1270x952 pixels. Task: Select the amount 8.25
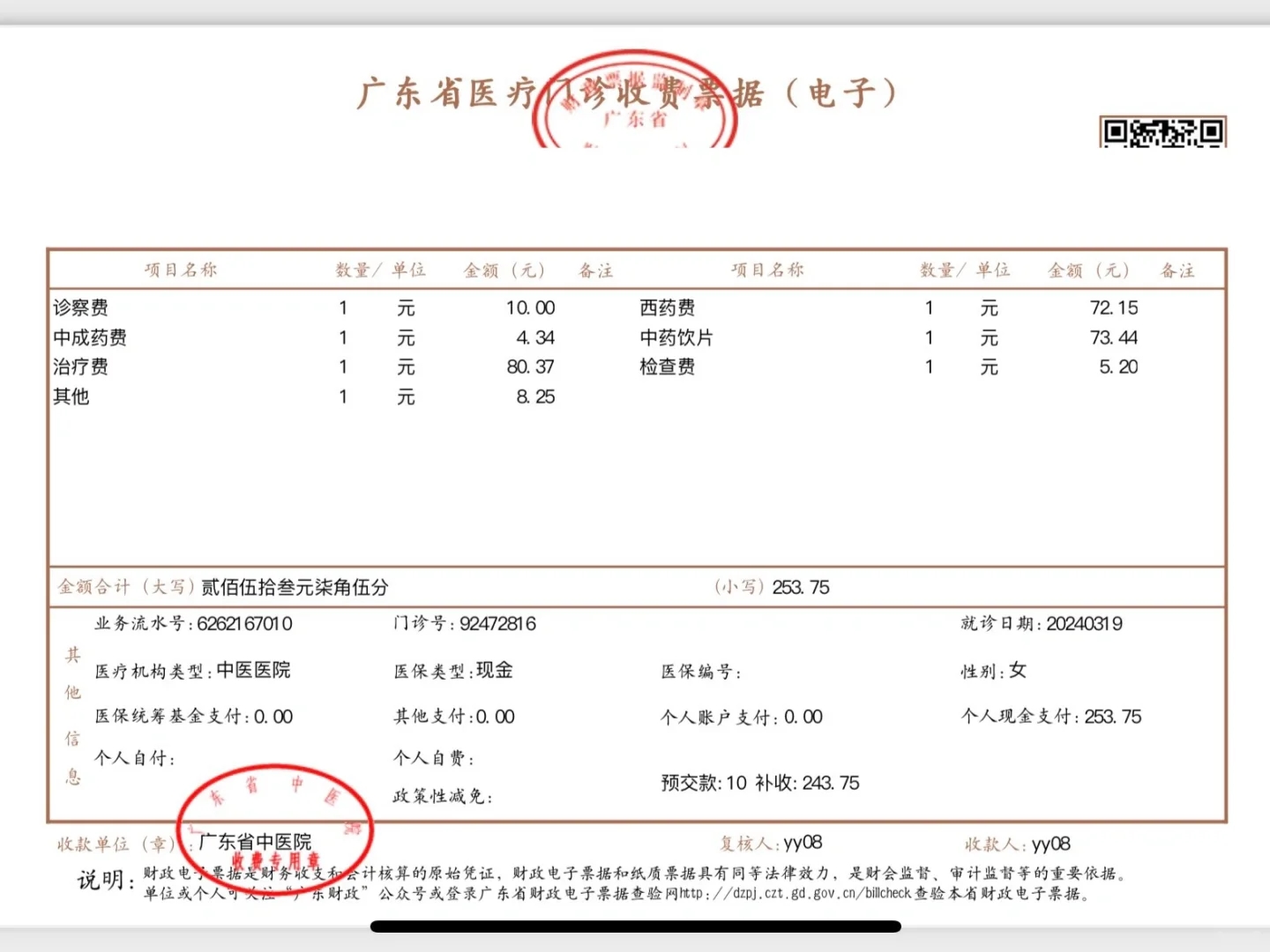[535, 397]
